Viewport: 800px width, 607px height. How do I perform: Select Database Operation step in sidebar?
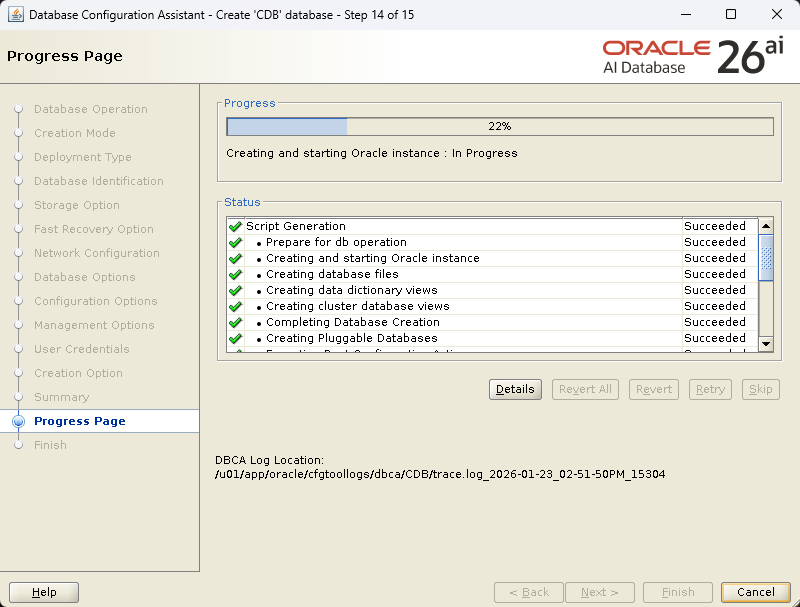(91, 109)
